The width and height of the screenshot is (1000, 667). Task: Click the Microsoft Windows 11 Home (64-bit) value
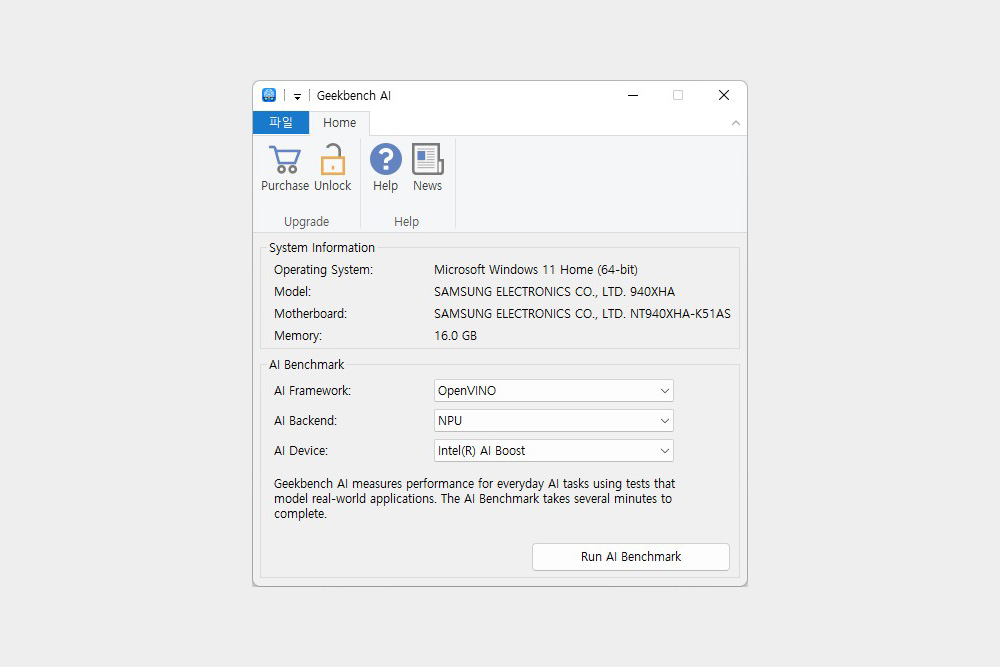point(536,270)
